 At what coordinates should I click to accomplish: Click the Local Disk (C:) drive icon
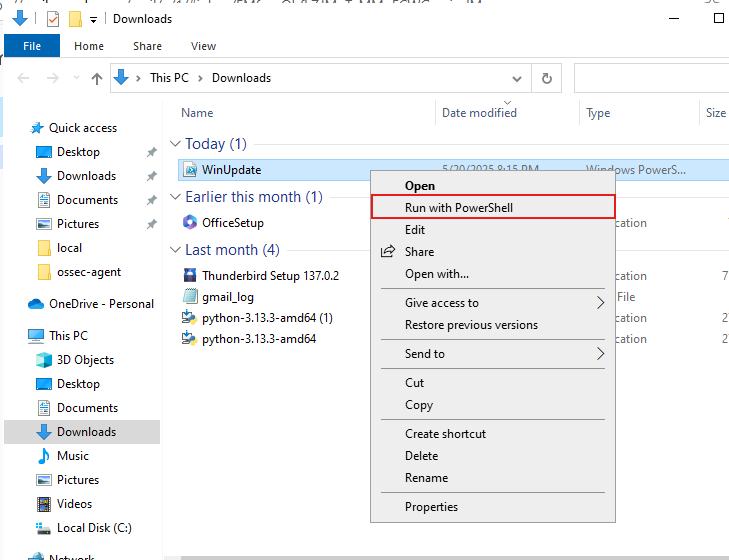tap(44, 528)
